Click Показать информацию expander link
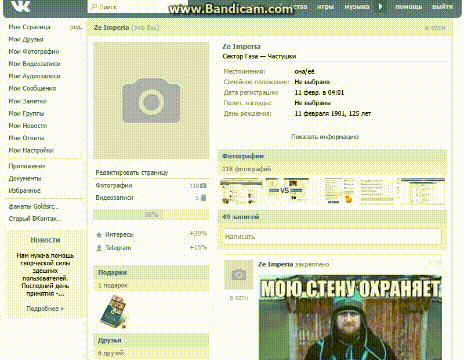Viewport: 464px width, 360px height. click(x=325, y=137)
